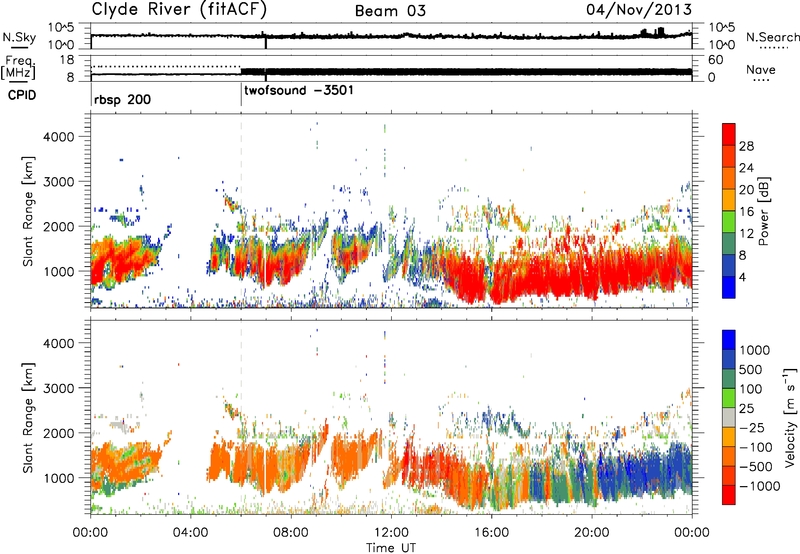800x554 pixels.
Task: Click the 'N.Sky' legend label
Action: coord(19,37)
